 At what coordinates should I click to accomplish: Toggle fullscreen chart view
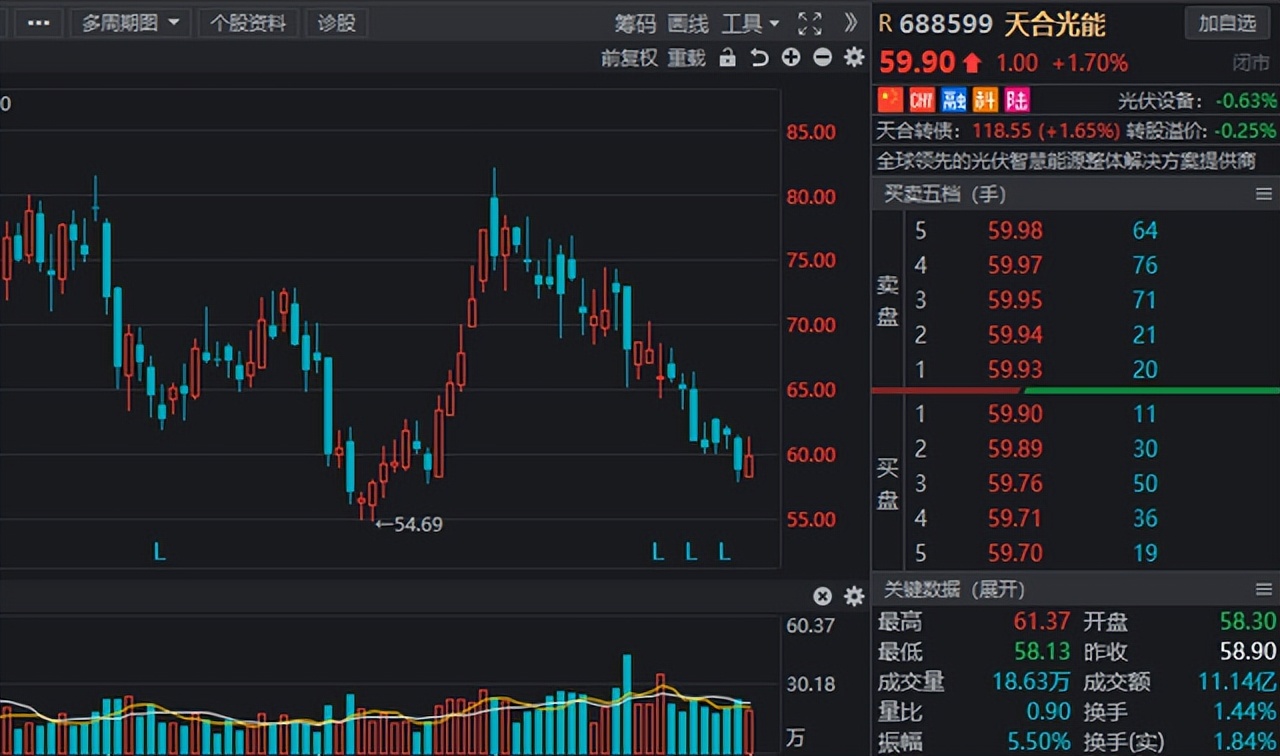[x=810, y=23]
